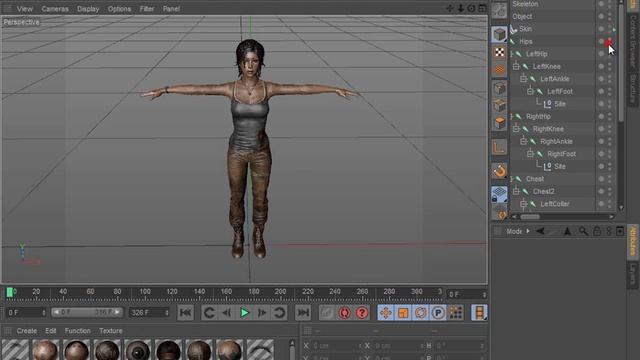Image resolution: width=640 pixels, height=360 pixels.
Task: Open the Attributes Mode menu
Action: click(x=514, y=231)
